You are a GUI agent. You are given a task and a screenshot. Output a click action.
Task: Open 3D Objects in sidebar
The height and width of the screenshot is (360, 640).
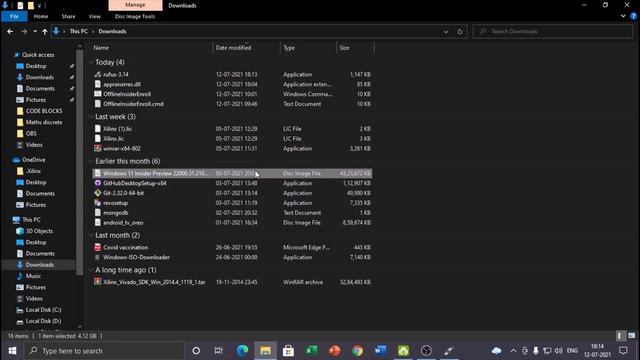click(x=39, y=231)
